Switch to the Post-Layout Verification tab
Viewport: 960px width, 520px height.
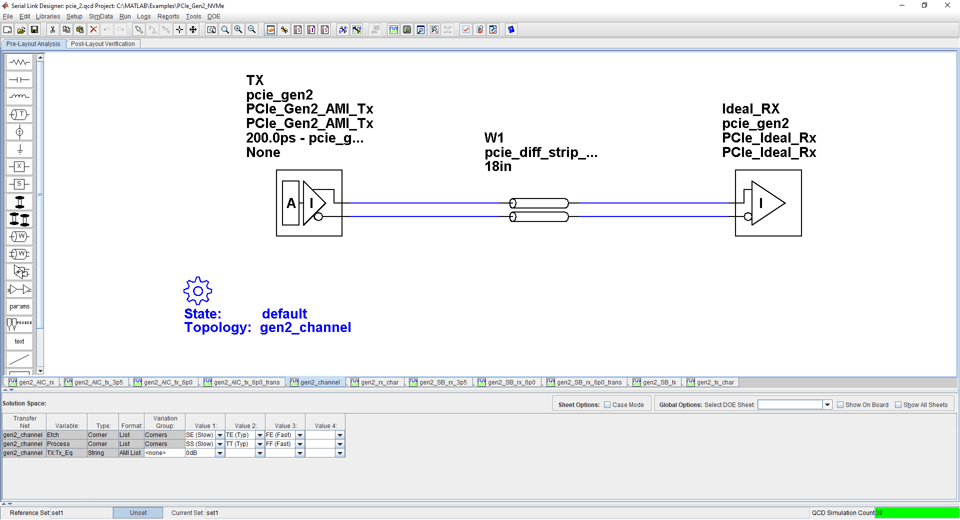(103, 44)
